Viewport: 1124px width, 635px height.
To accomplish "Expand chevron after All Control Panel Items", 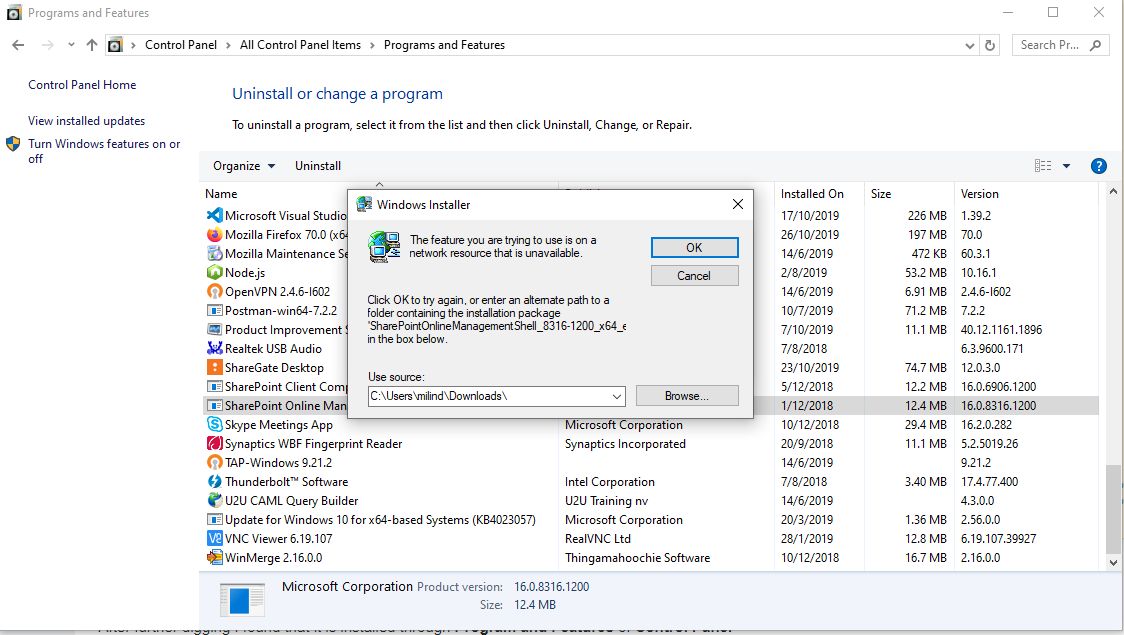I will pyautogui.click(x=372, y=45).
